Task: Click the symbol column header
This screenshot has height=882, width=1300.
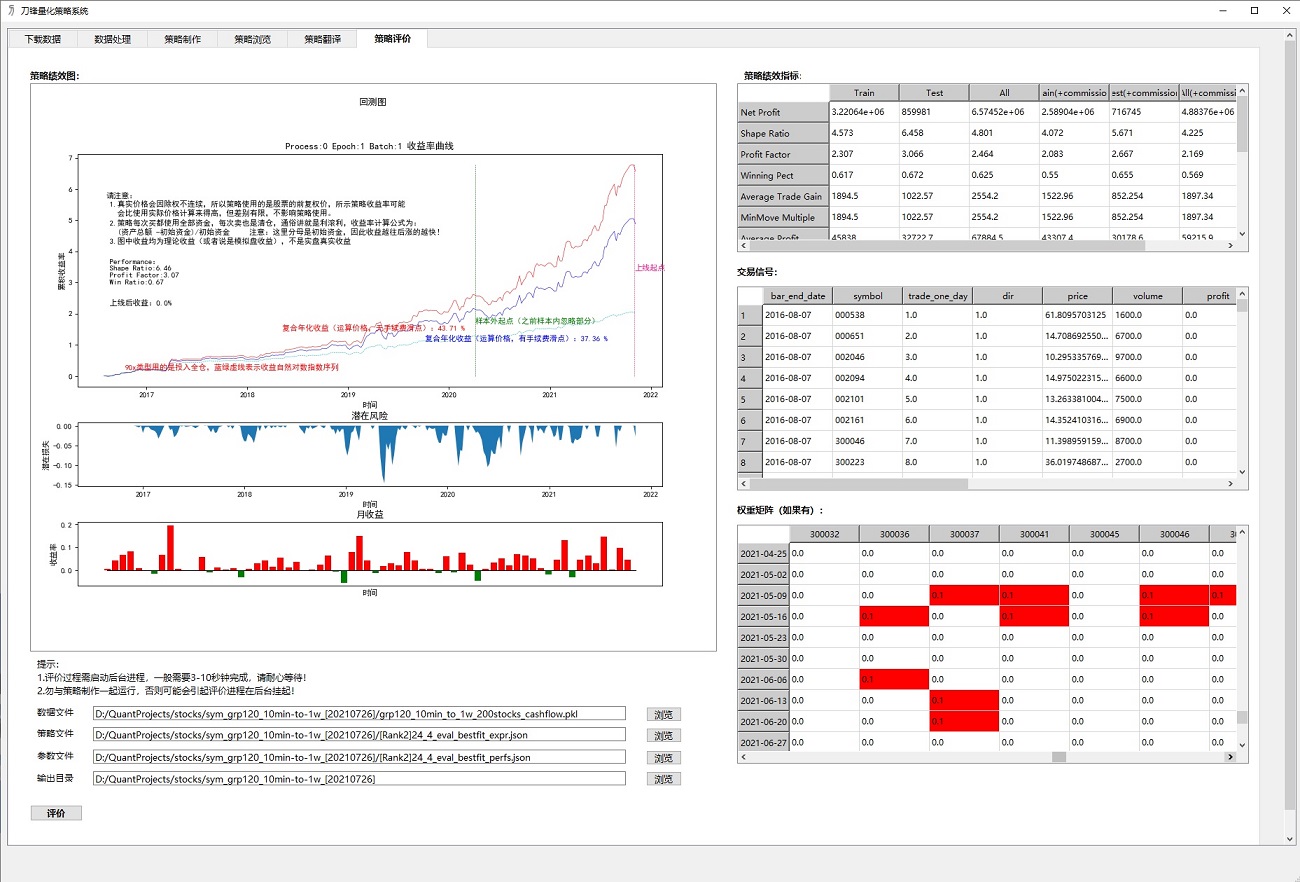Action: coord(867,296)
